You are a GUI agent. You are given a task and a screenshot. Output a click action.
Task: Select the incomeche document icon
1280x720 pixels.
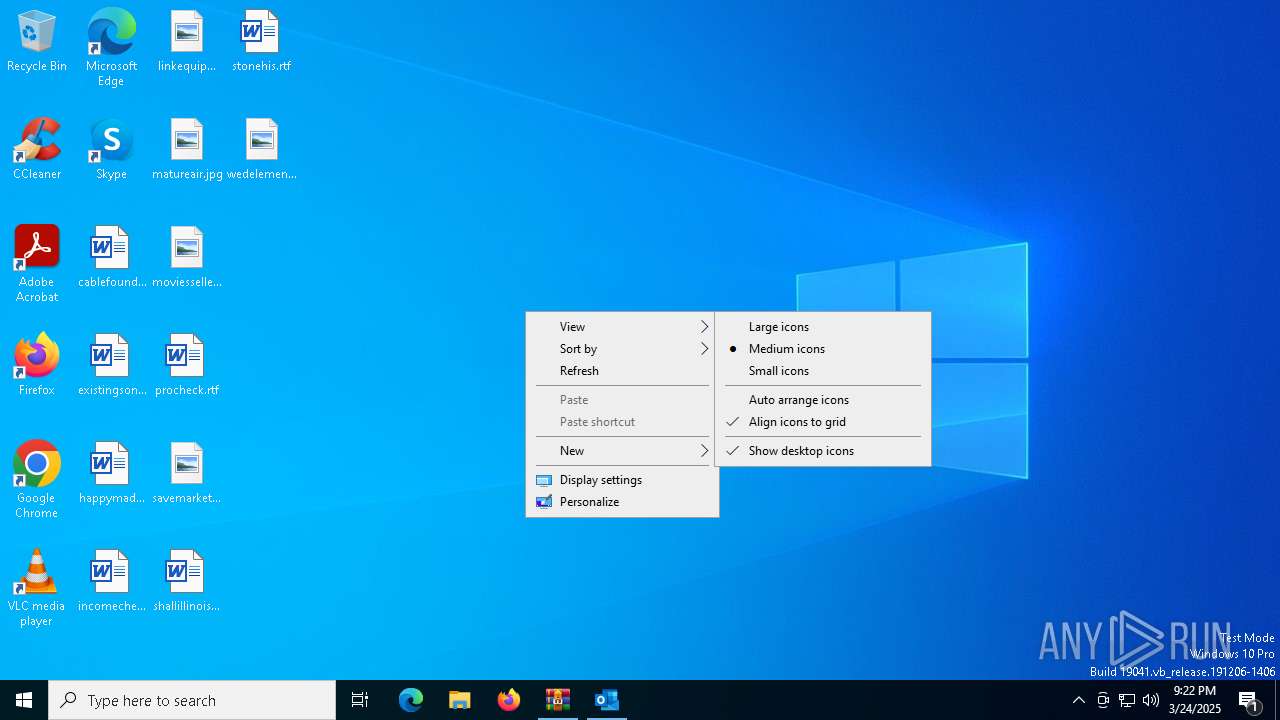click(112, 581)
